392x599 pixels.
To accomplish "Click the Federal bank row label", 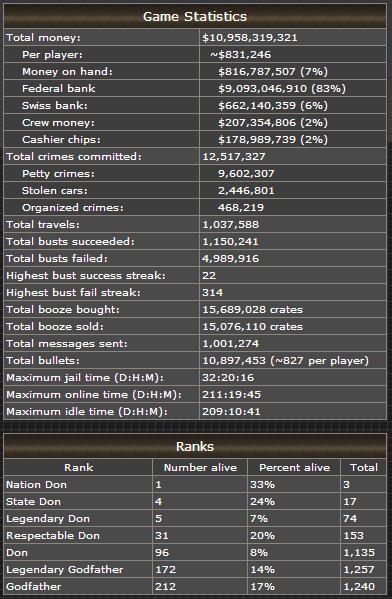I will (58, 89).
